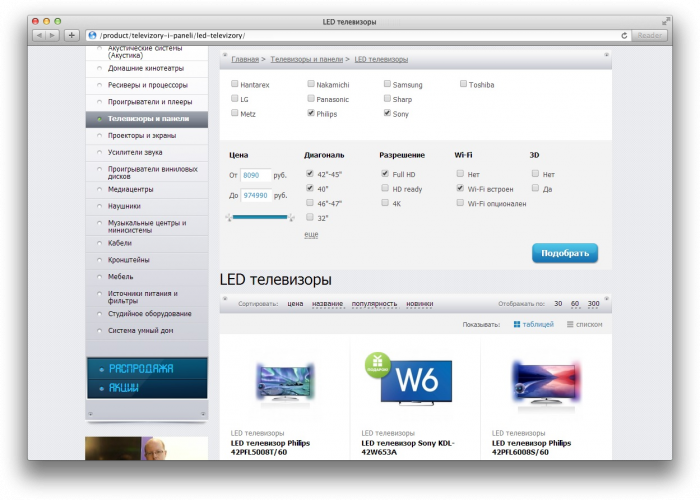Screen dimensions: 700x500
Task: Uncheck the Wi-Fi встроен checkbox
Action: point(460,188)
